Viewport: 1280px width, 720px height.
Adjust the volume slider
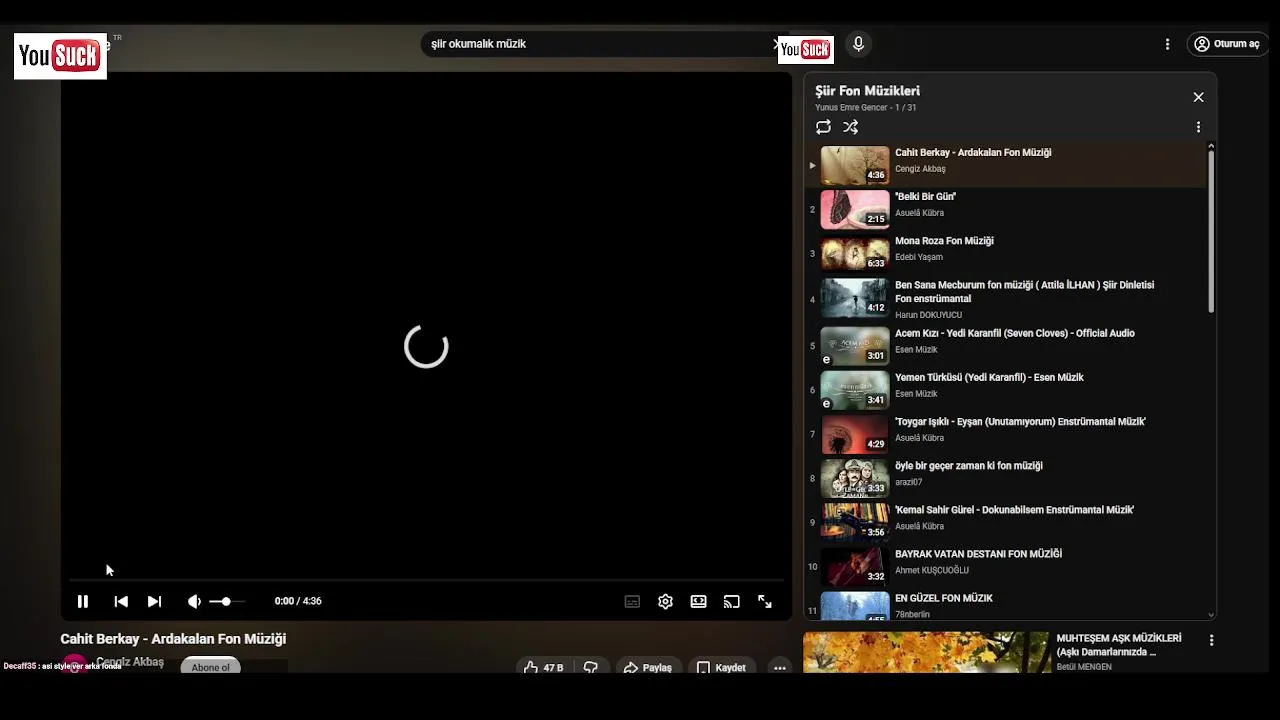(226, 601)
